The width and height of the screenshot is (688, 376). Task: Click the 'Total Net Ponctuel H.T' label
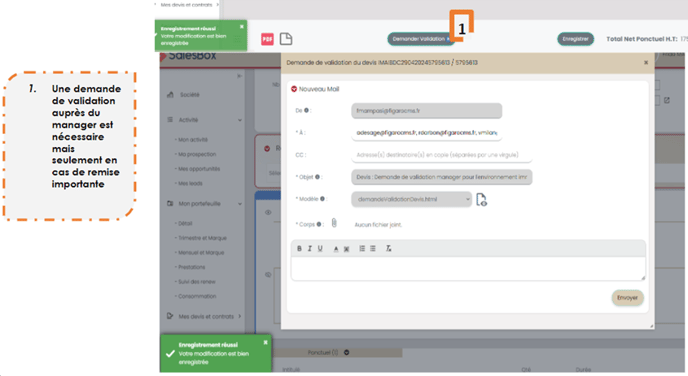(641, 39)
